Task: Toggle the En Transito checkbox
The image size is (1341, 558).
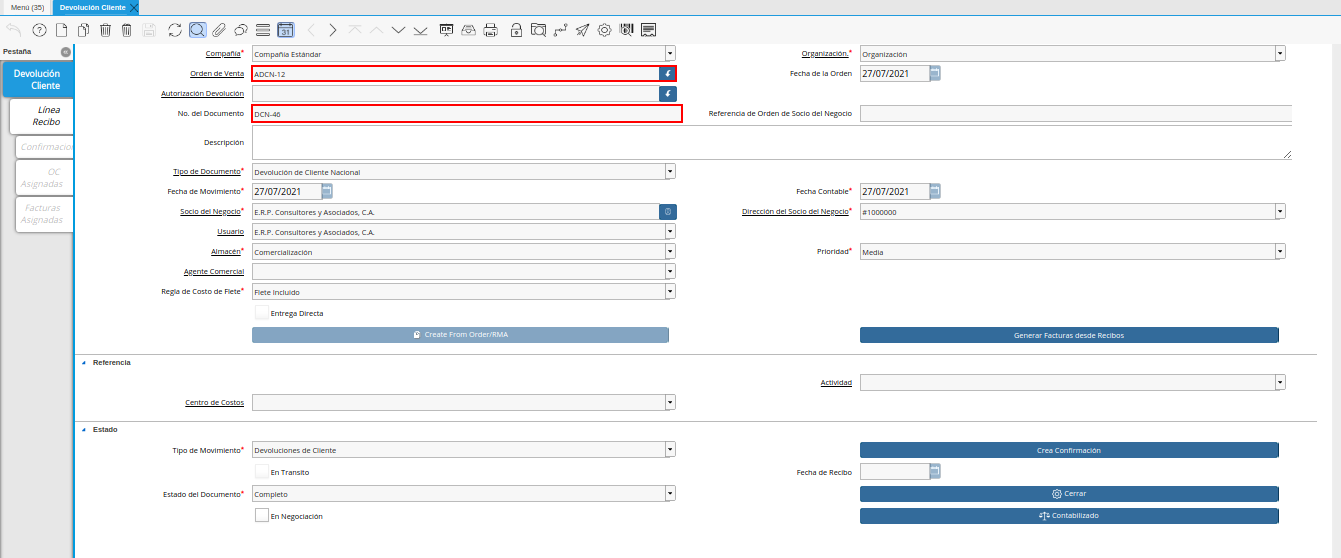Action: [261, 471]
